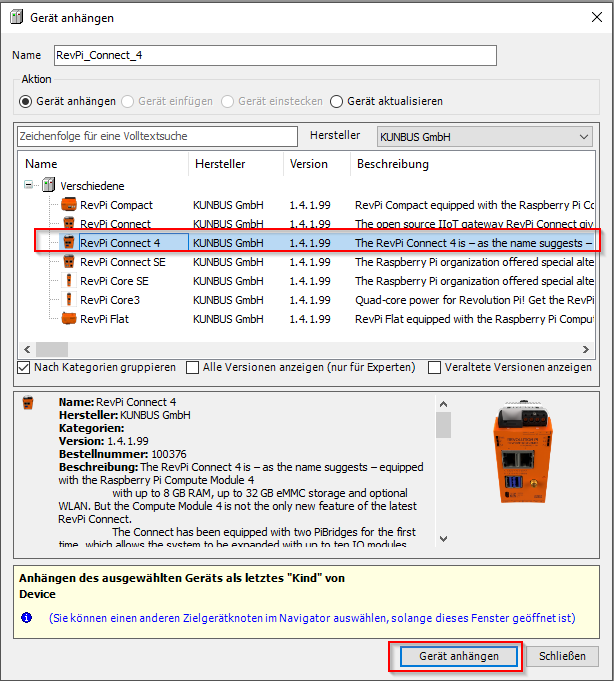Select the RevPi Connect 4 row name
The height and width of the screenshot is (681, 614).
120,243
